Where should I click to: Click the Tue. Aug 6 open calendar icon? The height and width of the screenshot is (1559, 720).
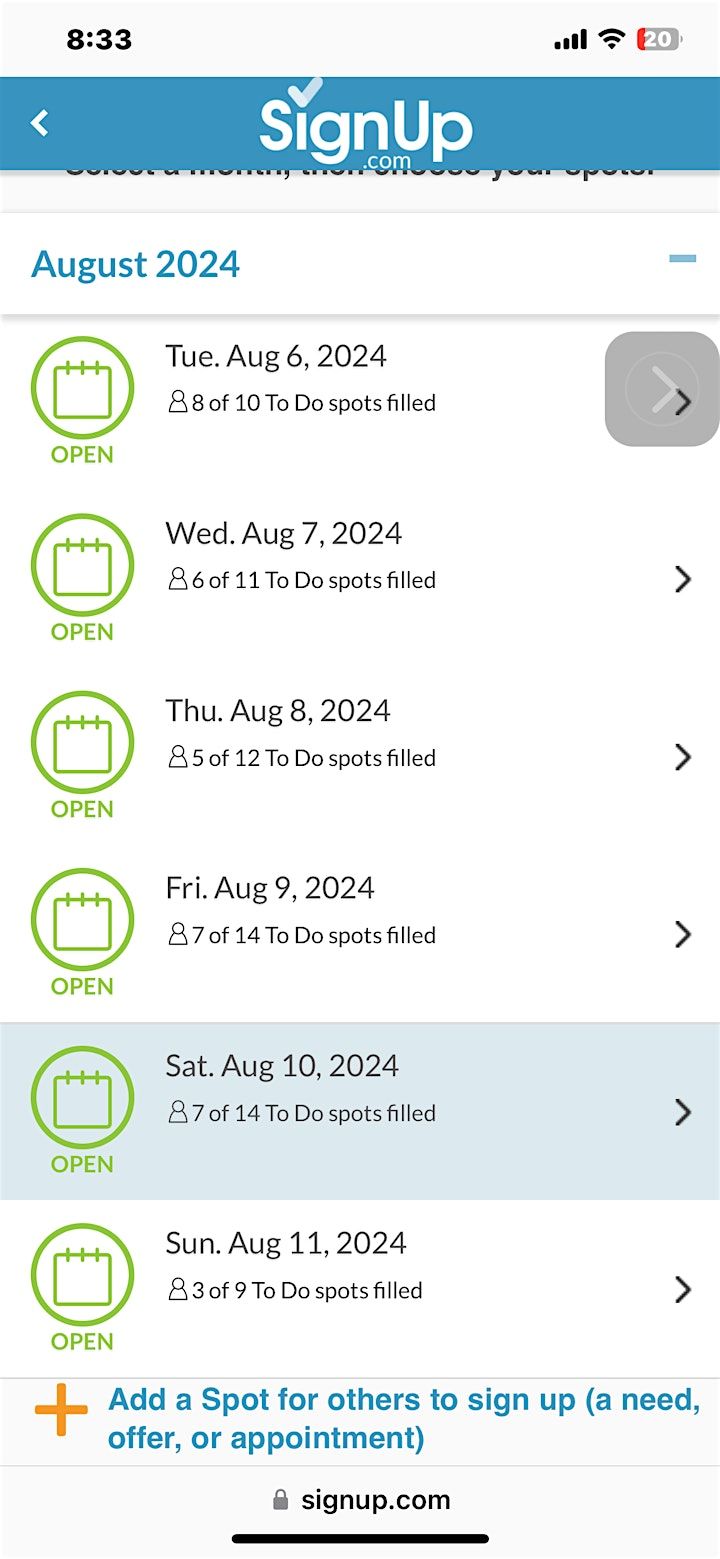pyautogui.click(x=82, y=390)
